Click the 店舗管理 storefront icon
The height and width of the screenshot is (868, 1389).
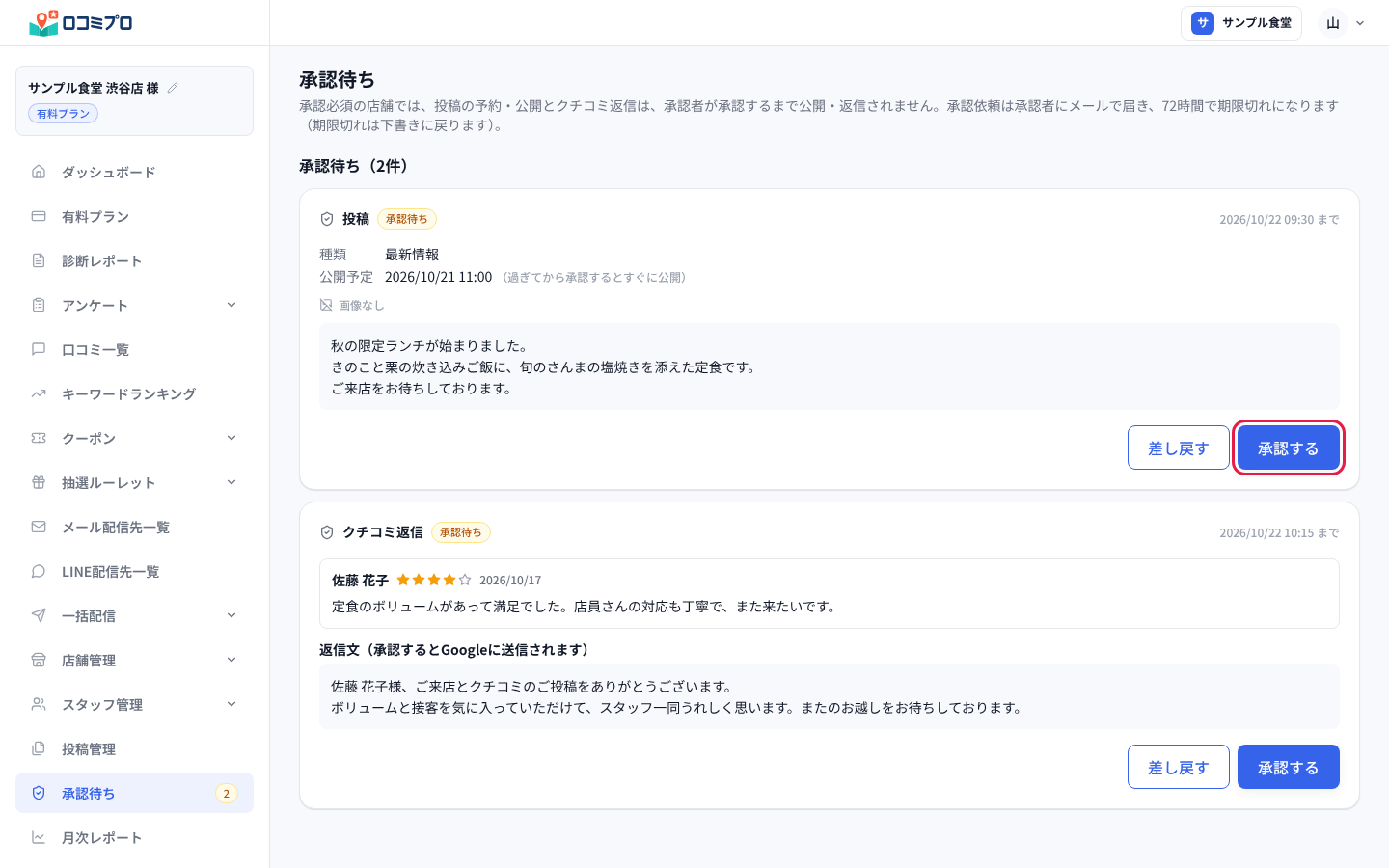coord(39,660)
